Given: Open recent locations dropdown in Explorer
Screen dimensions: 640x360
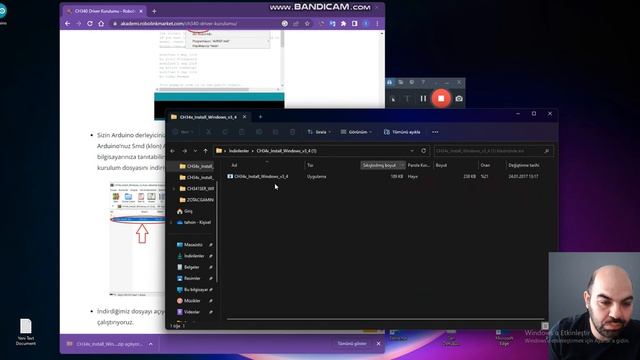Looking at the screenshot, I should click(x=195, y=151).
